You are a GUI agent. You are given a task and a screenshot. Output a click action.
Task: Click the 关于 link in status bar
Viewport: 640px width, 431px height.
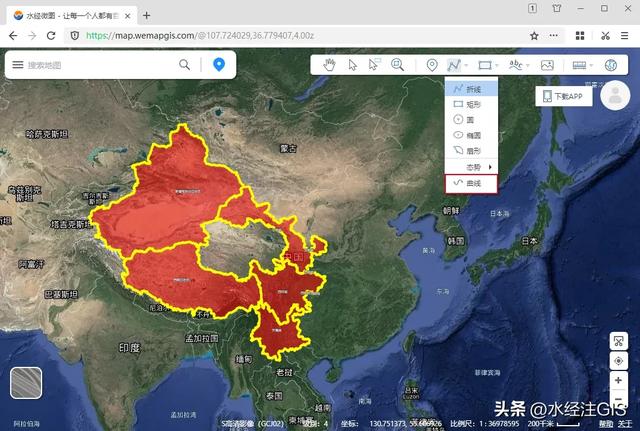[624, 424]
